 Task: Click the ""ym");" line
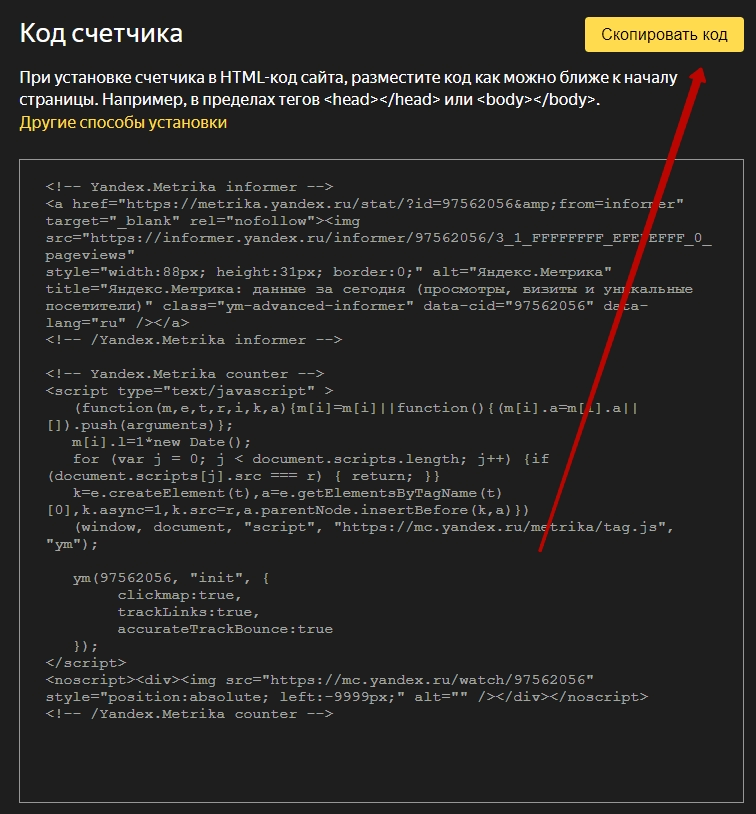(72, 545)
